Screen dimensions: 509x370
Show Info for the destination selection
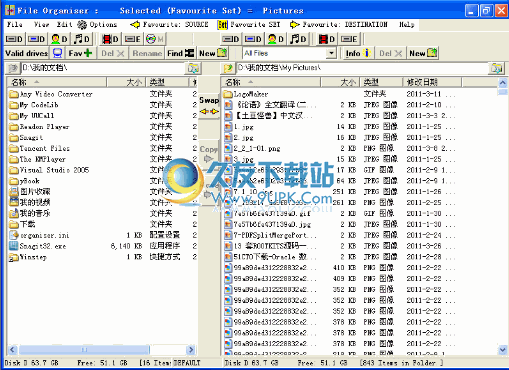point(358,53)
